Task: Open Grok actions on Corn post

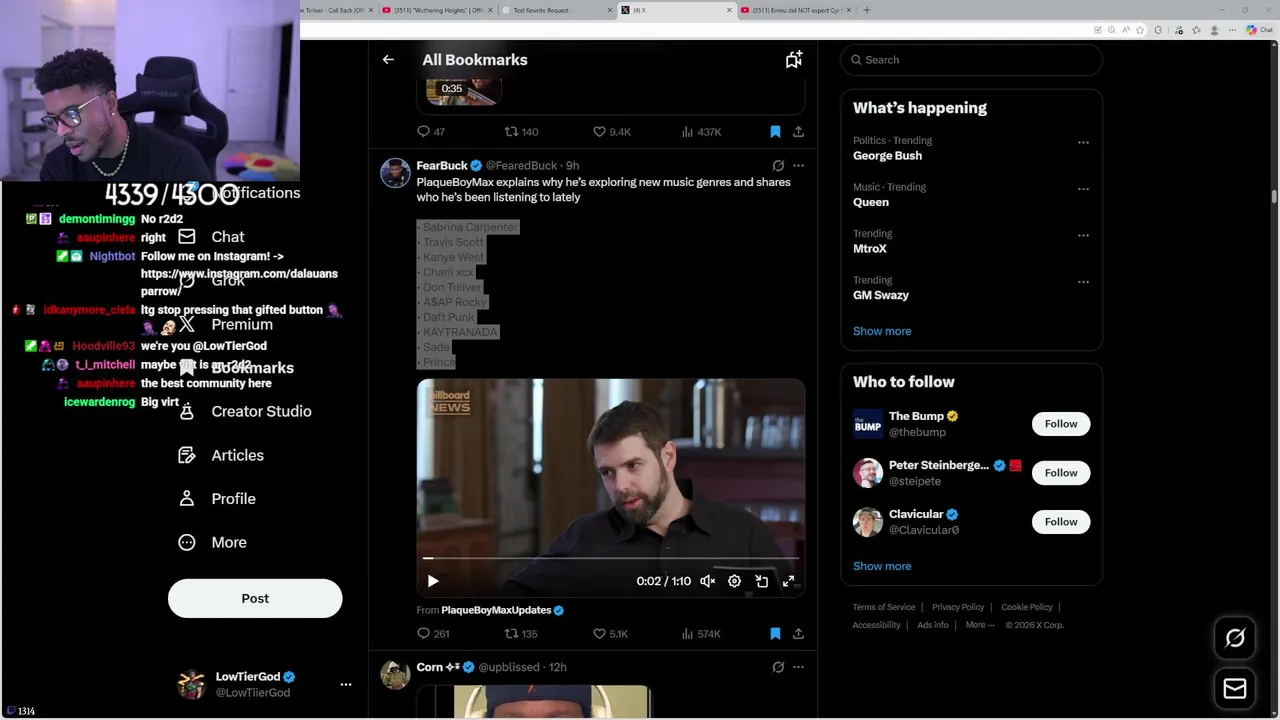Action: click(778, 667)
